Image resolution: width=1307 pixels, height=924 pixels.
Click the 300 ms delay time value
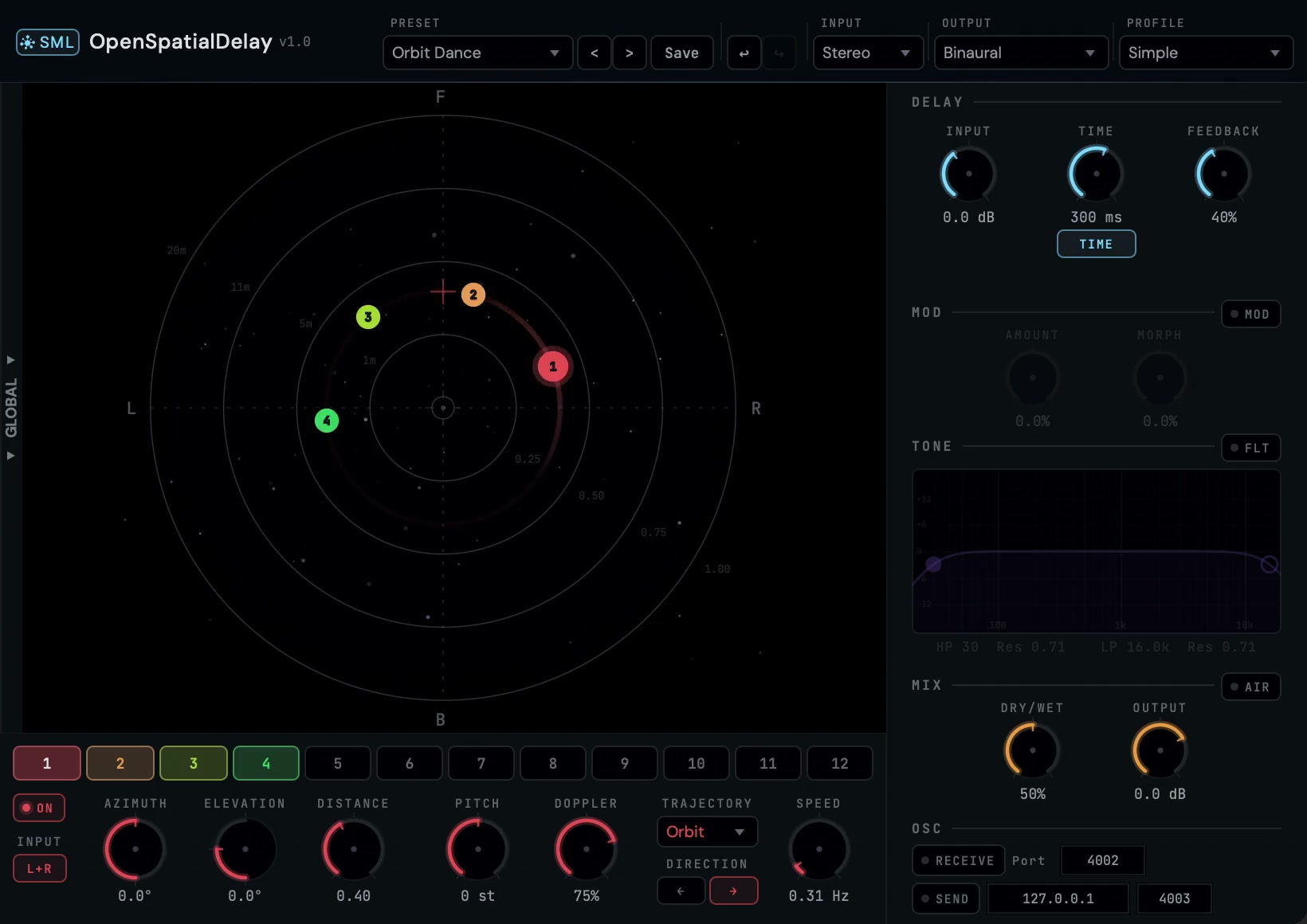click(1097, 217)
